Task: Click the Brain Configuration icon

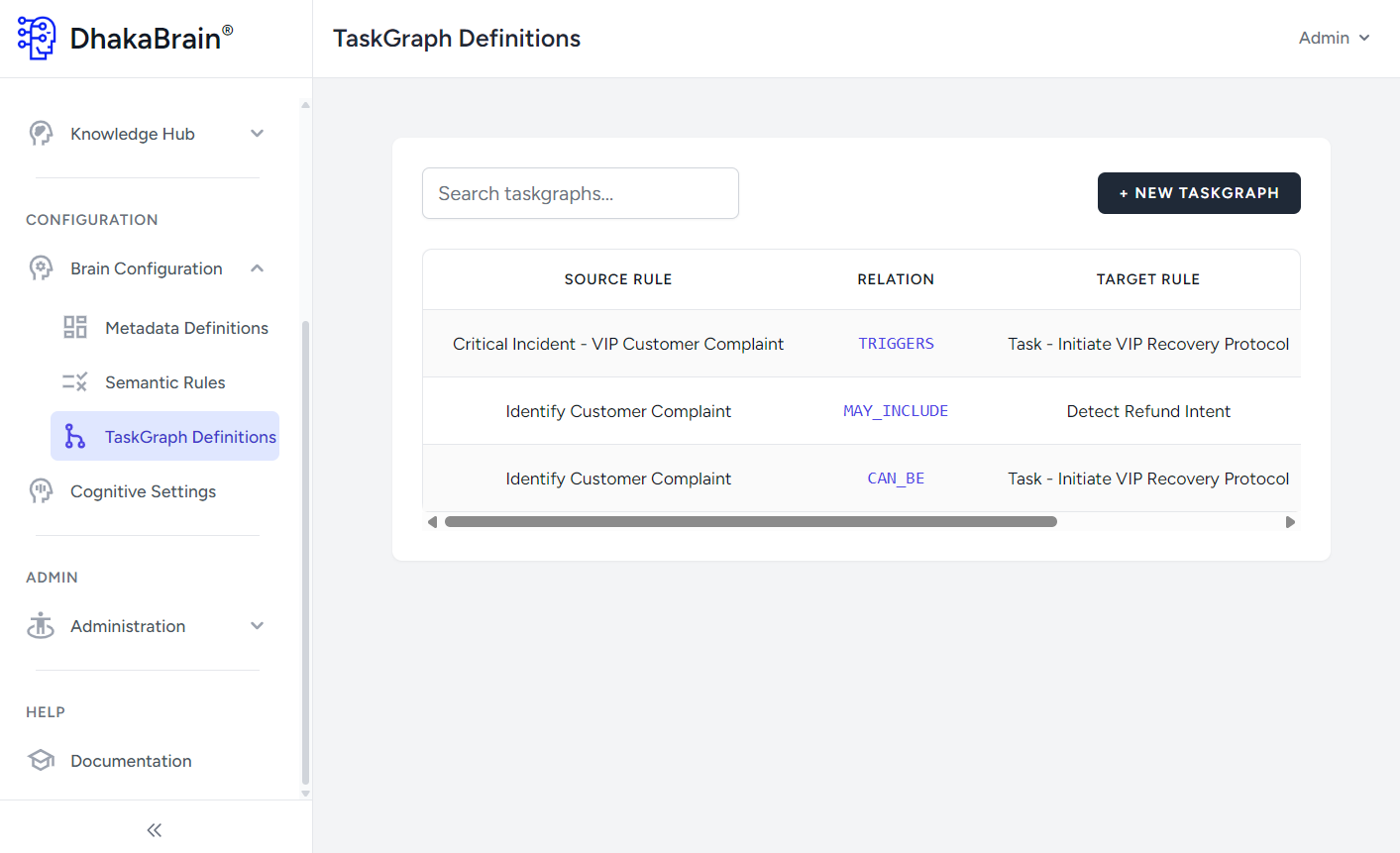Action: [x=41, y=267]
